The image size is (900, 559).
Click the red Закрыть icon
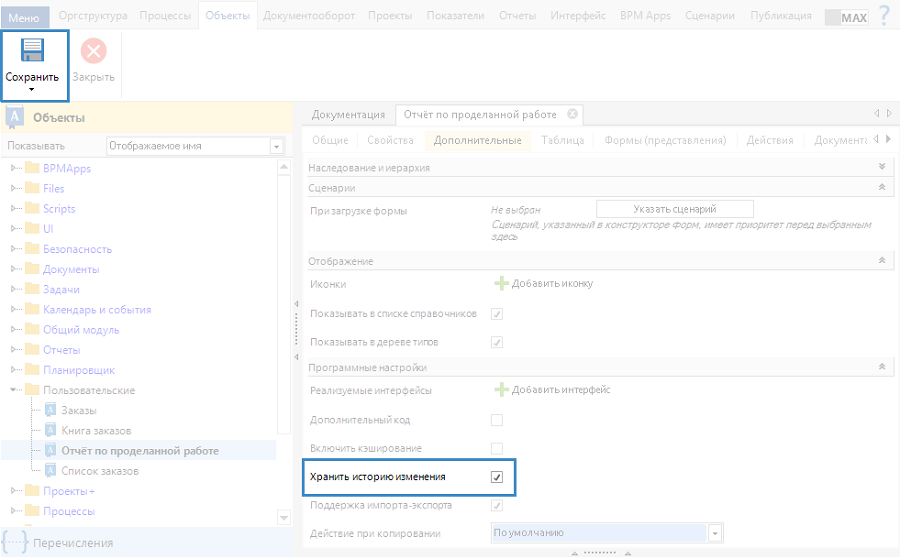click(93, 51)
